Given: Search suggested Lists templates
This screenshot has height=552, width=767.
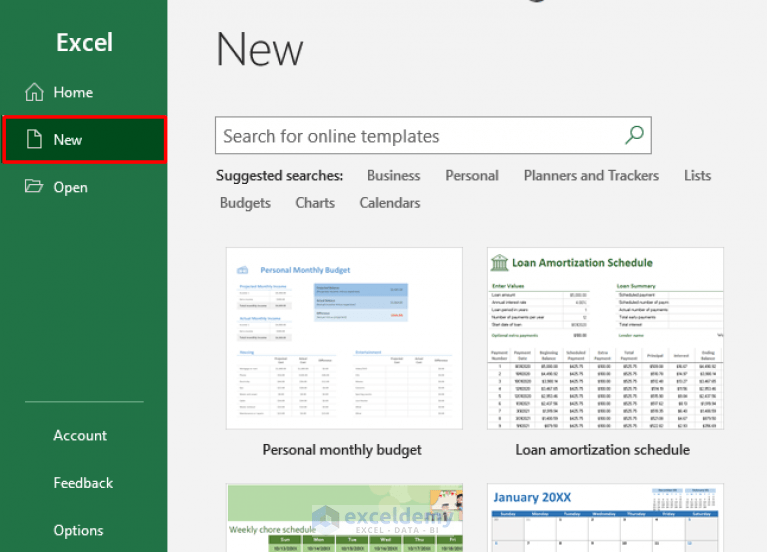Looking at the screenshot, I should 698,176.
